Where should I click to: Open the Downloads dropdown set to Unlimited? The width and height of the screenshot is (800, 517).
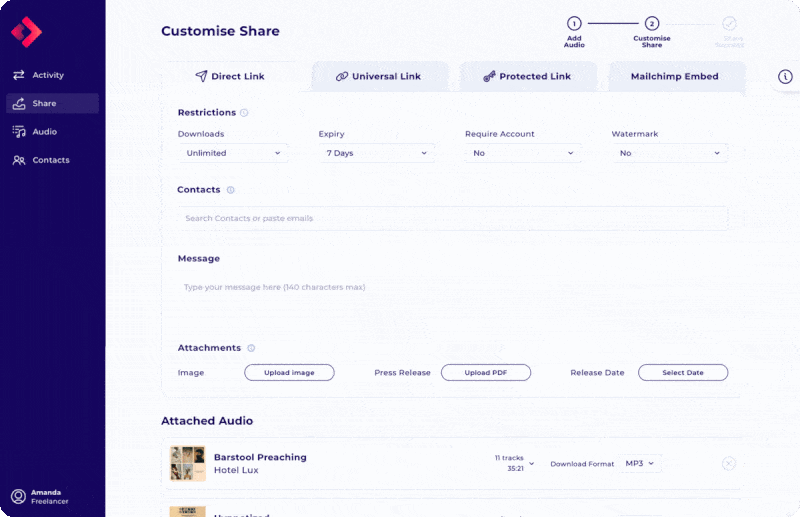click(x=233, y=153)
